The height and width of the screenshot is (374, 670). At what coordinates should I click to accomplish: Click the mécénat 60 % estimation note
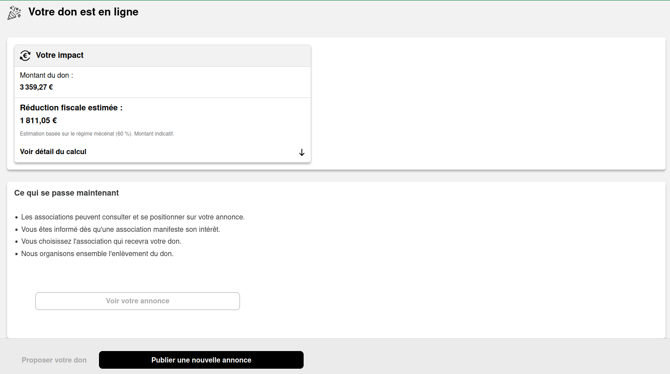(x=97, y=134)
